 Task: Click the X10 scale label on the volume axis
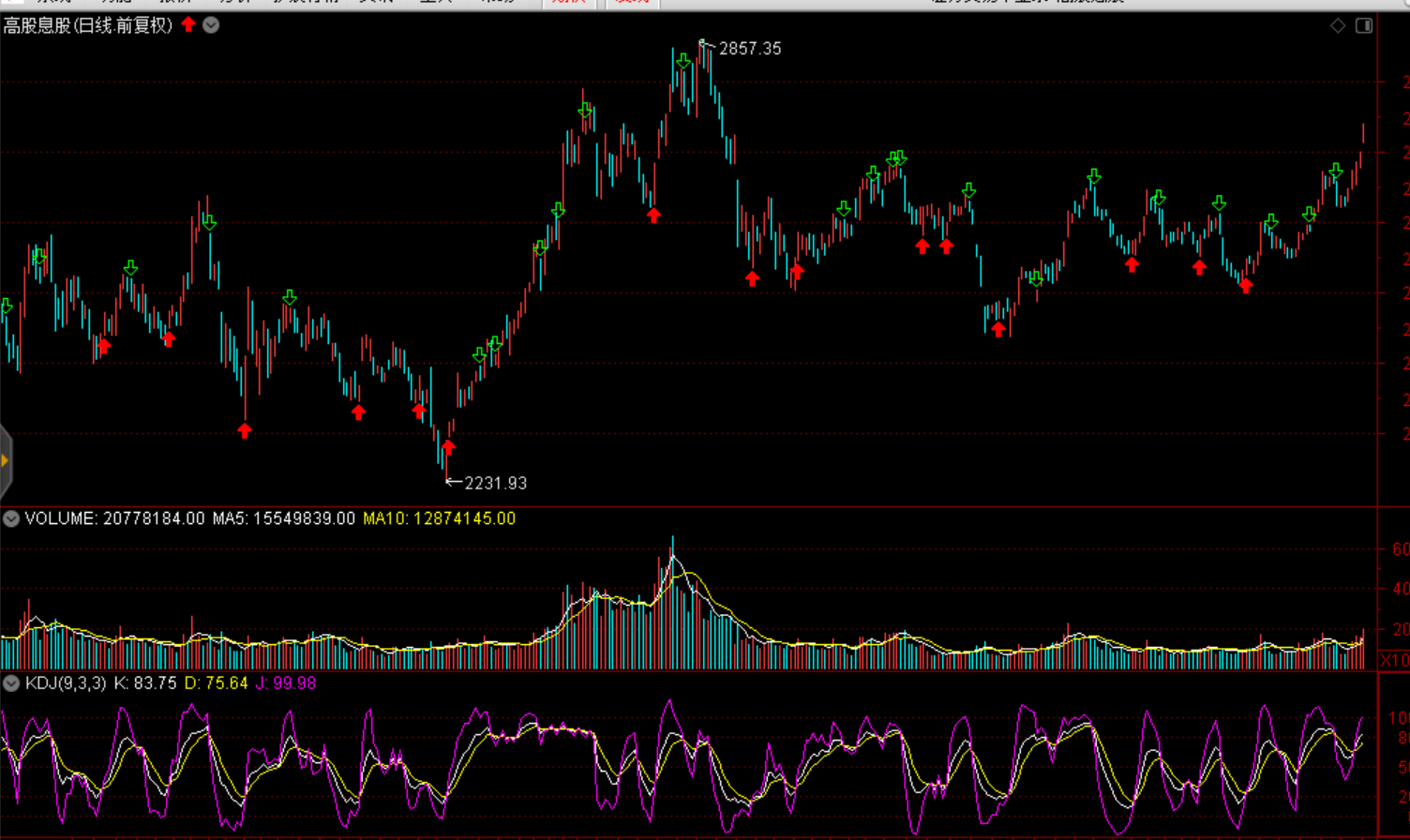pos(1394,661)
